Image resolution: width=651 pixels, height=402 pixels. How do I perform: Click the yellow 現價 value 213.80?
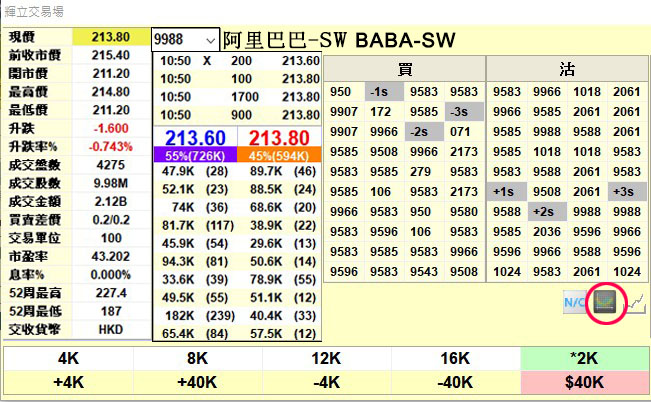[111, 37]
